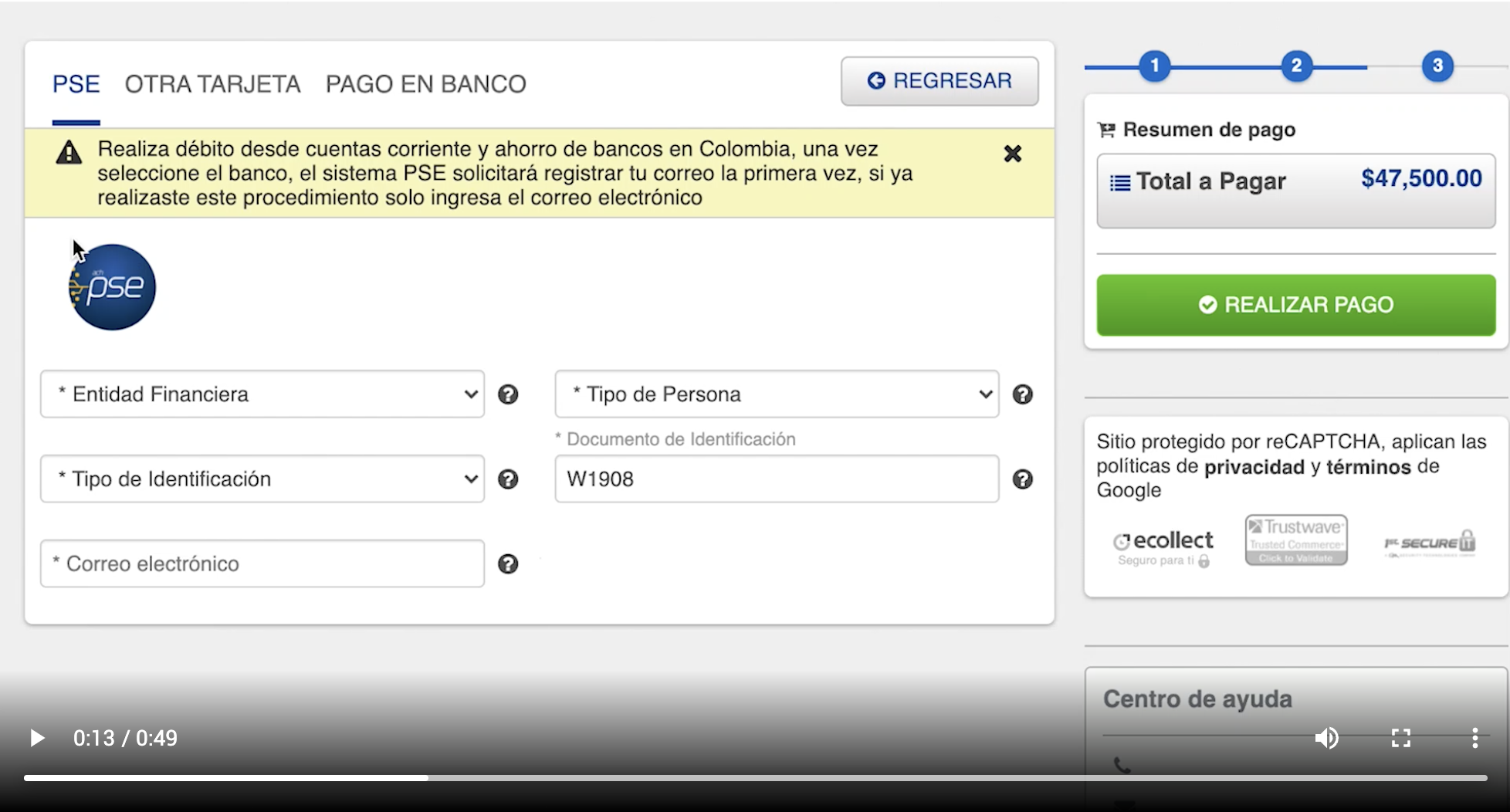This screenshot has width=1510, height=812.
Task: Click the $47,500.00 total amount
Action: point(1421,179)
